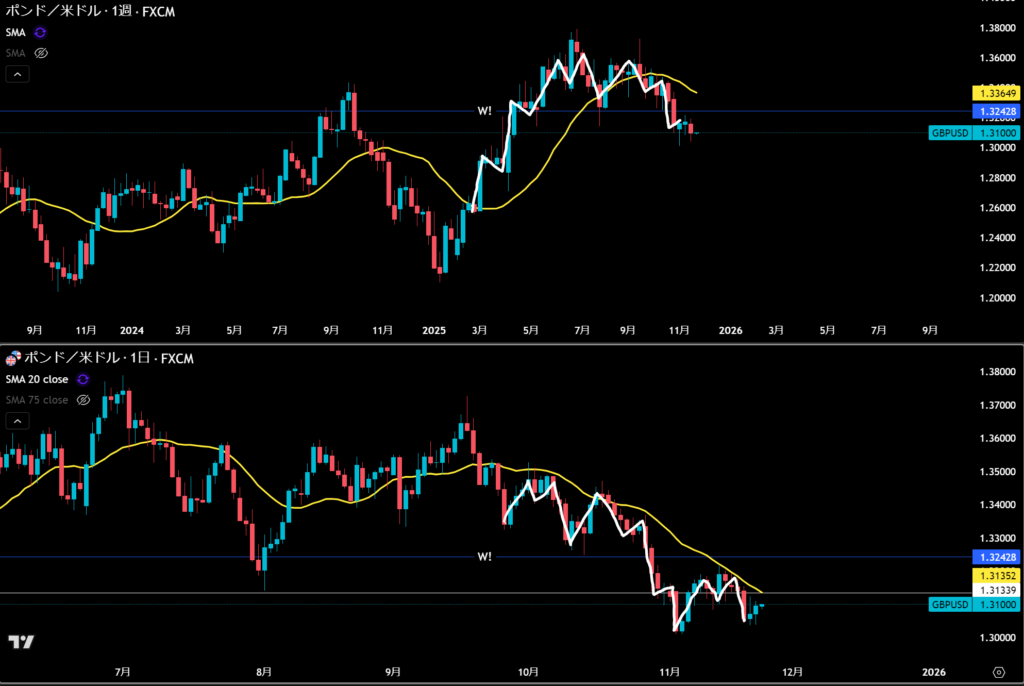Viewport: 1024px width, 686px height.
Task: Select the yellow 1.31352 tag on daily axis
Action: (995, 576)
